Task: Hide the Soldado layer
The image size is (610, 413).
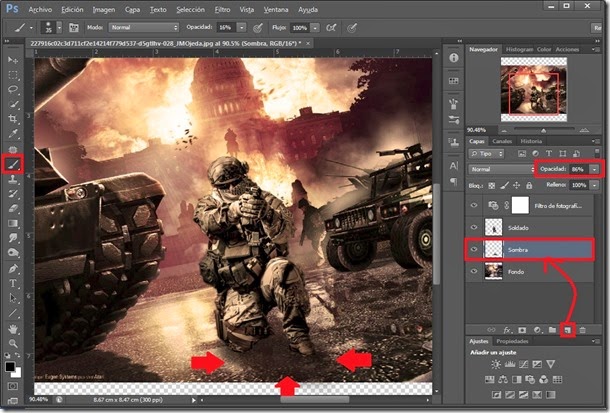Action: click(474, 228)
